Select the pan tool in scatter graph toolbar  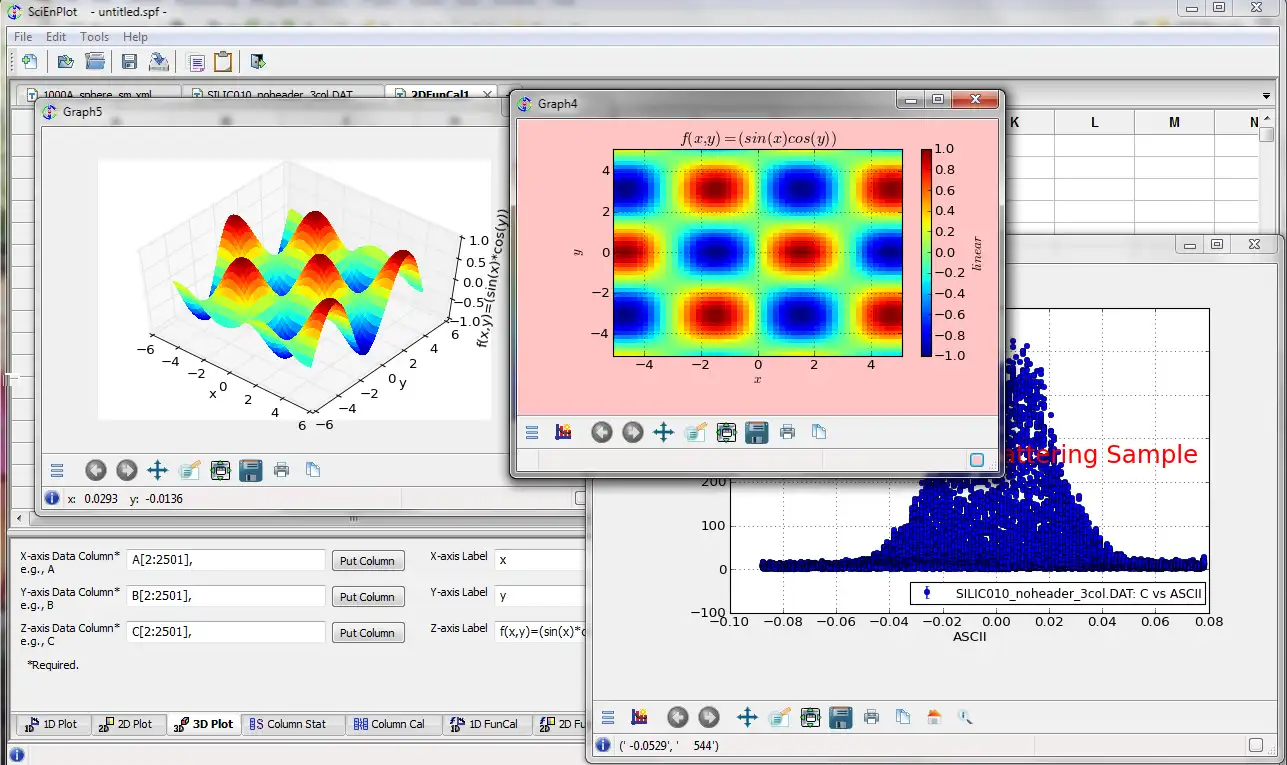(747, 717)
